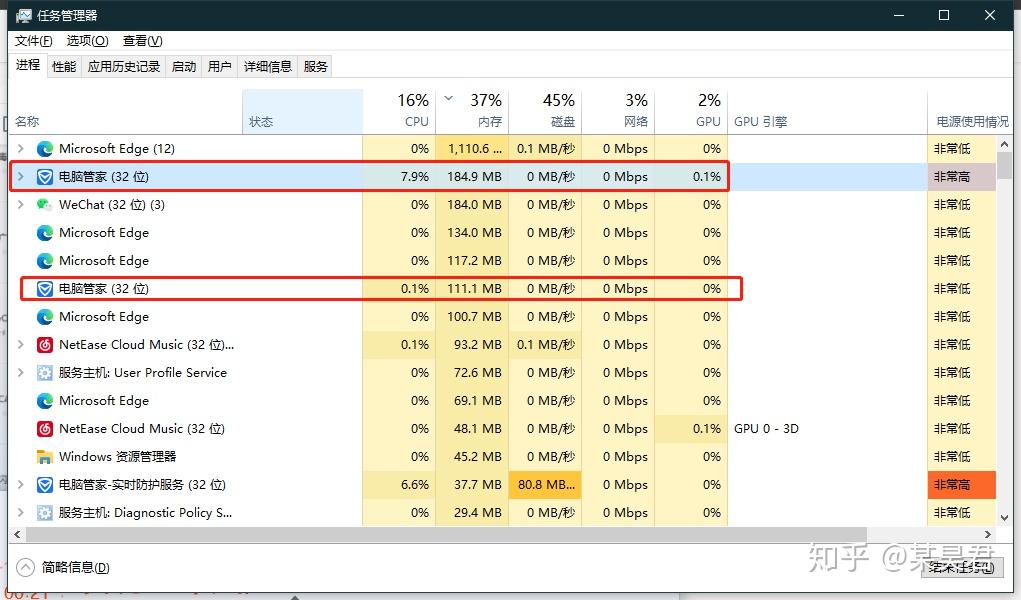The width and height of the screenshot is (1021, 600).
Task: Expand the NetEase Cloud Music 93.2 MB group
Action: 21,345
